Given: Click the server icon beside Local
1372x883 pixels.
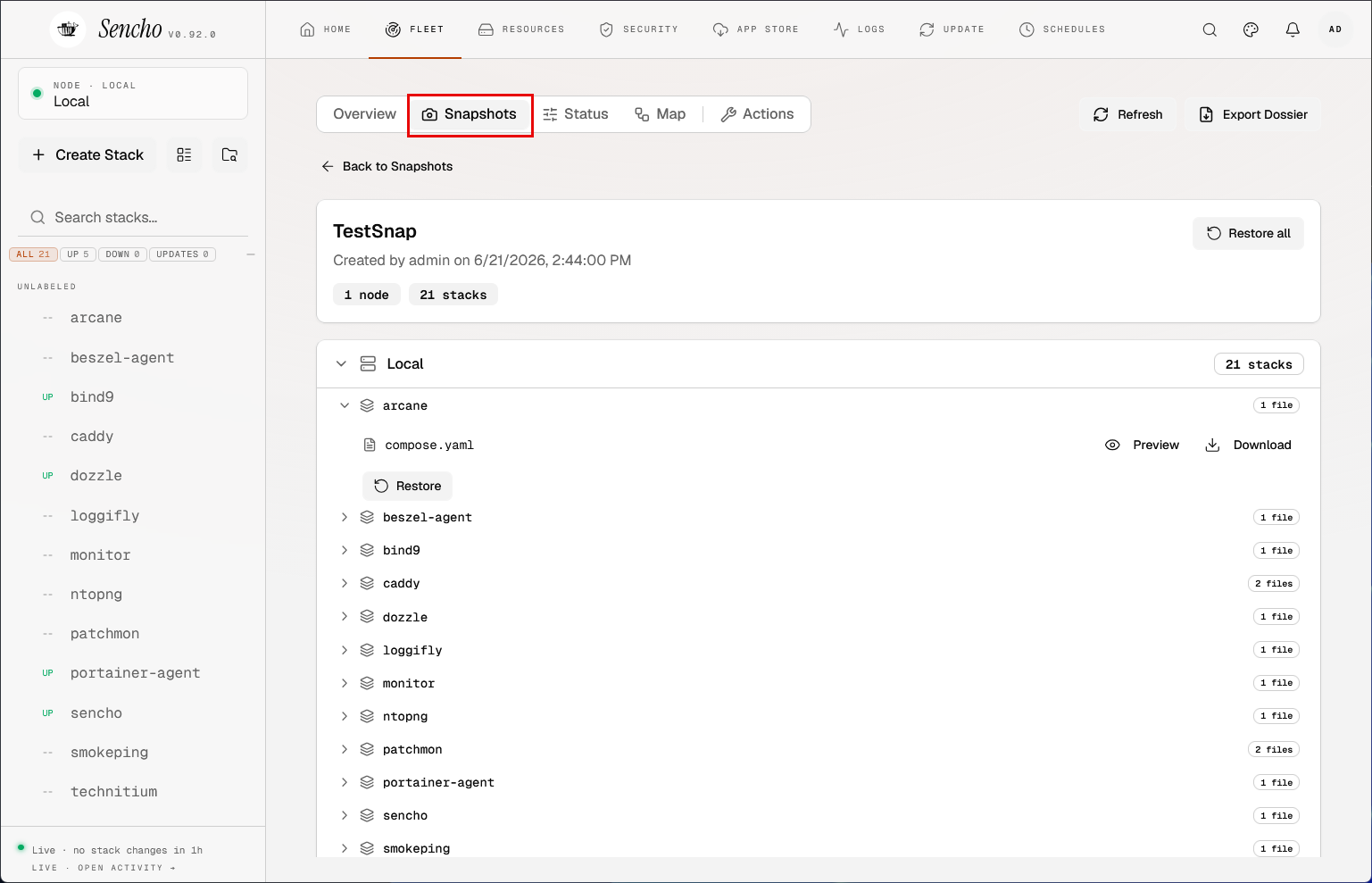Looking at the screenshot, I should point(368,363).
